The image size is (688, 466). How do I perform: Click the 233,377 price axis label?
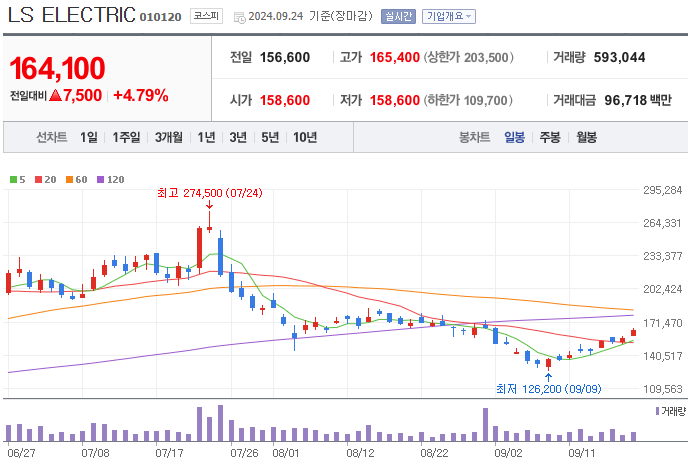(x=663, y=256)
